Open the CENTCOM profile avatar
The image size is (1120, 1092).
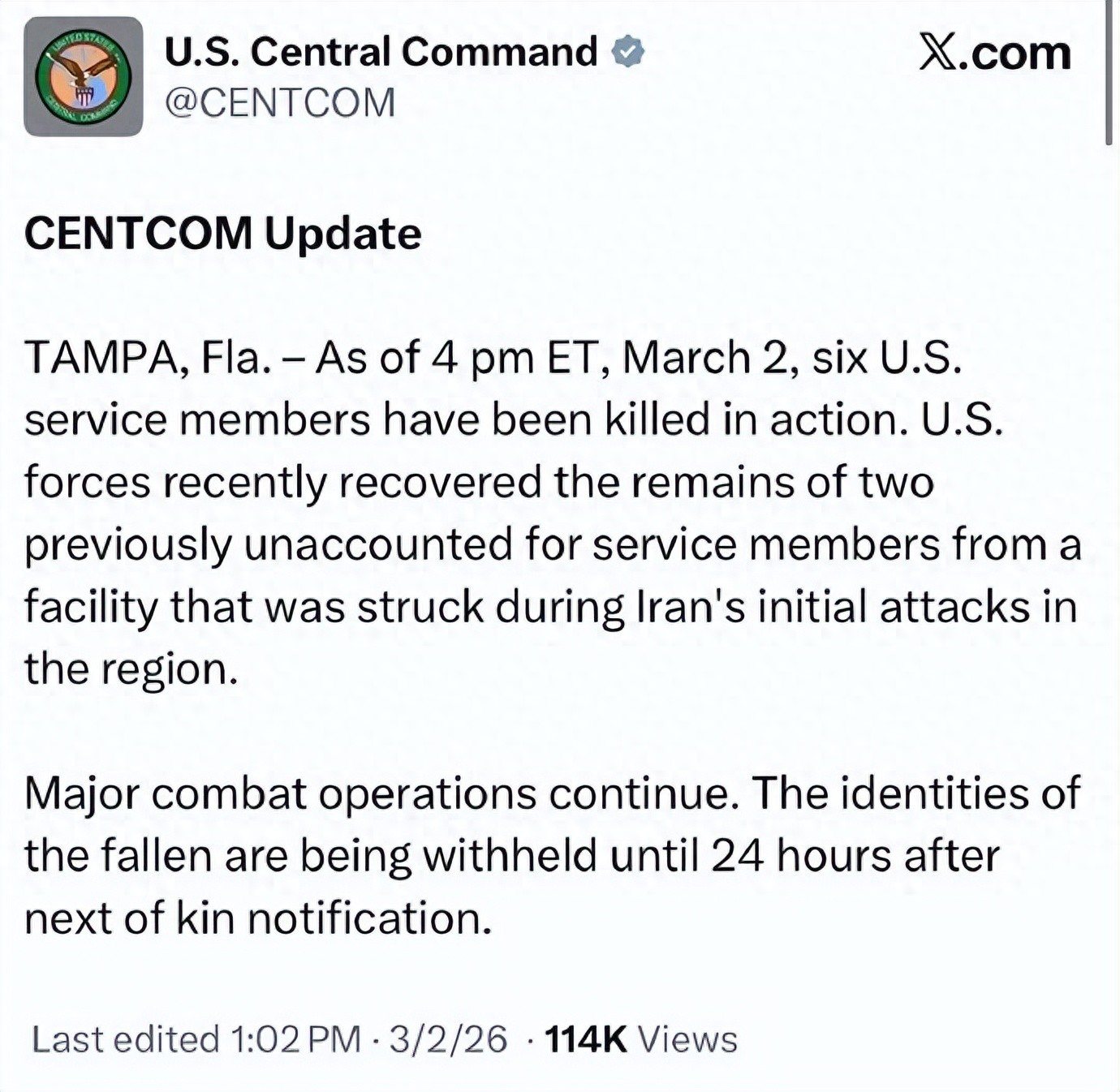click(83, 76)
